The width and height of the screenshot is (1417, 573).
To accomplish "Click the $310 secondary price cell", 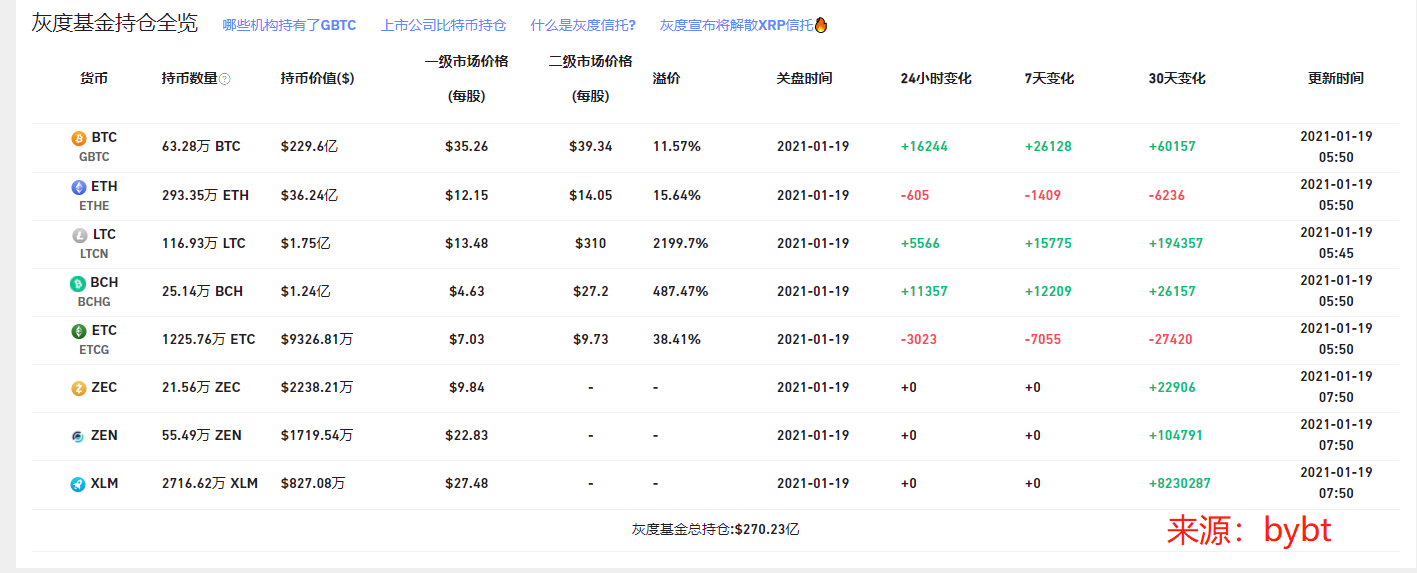I will [x=591, y=243].
